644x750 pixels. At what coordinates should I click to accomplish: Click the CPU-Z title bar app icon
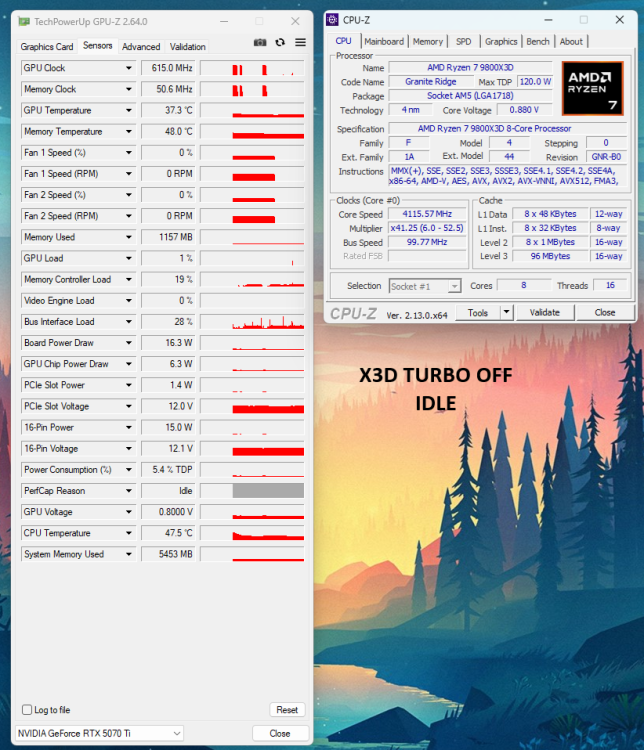(332, 20)
